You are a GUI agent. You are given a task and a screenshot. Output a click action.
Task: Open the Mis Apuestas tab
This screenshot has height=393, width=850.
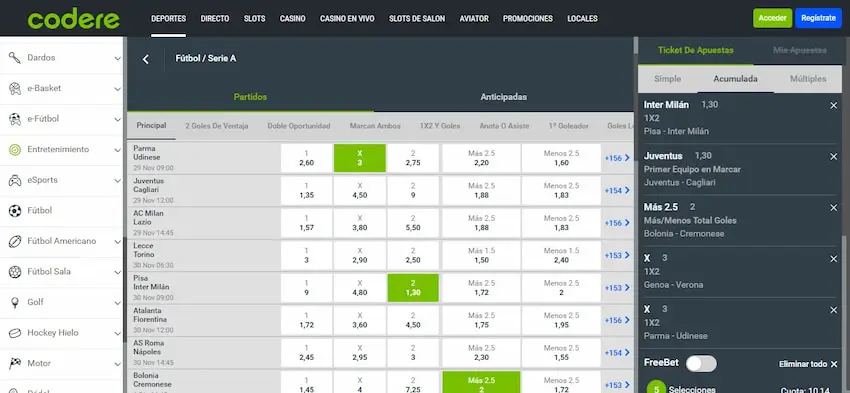[x=800, y=50]
